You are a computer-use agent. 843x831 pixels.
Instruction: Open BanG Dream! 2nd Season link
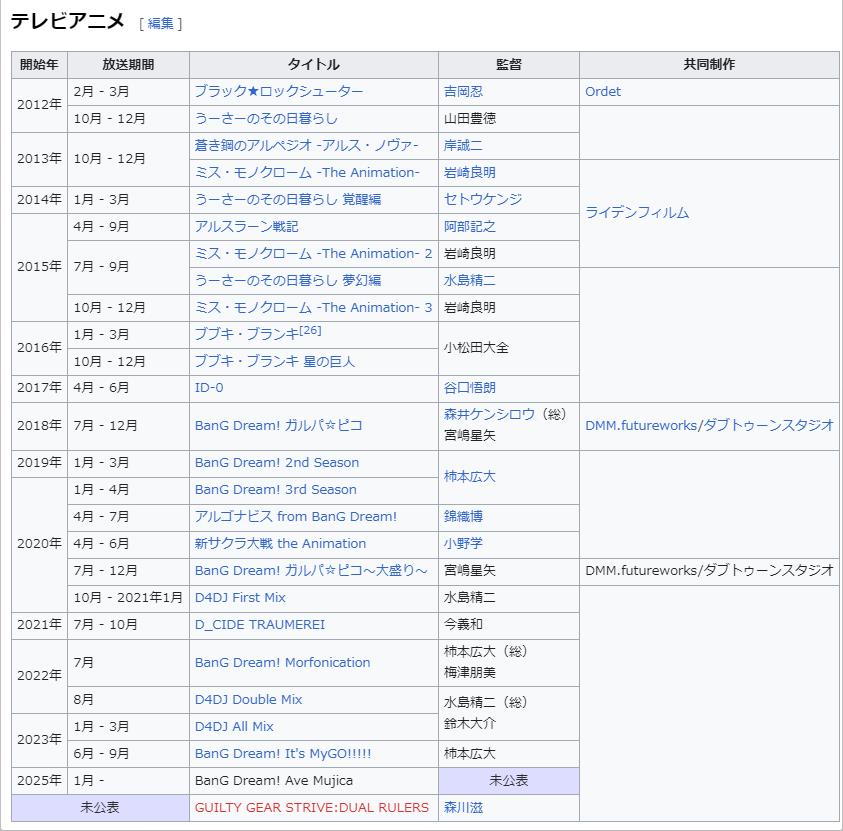[276, 463]
